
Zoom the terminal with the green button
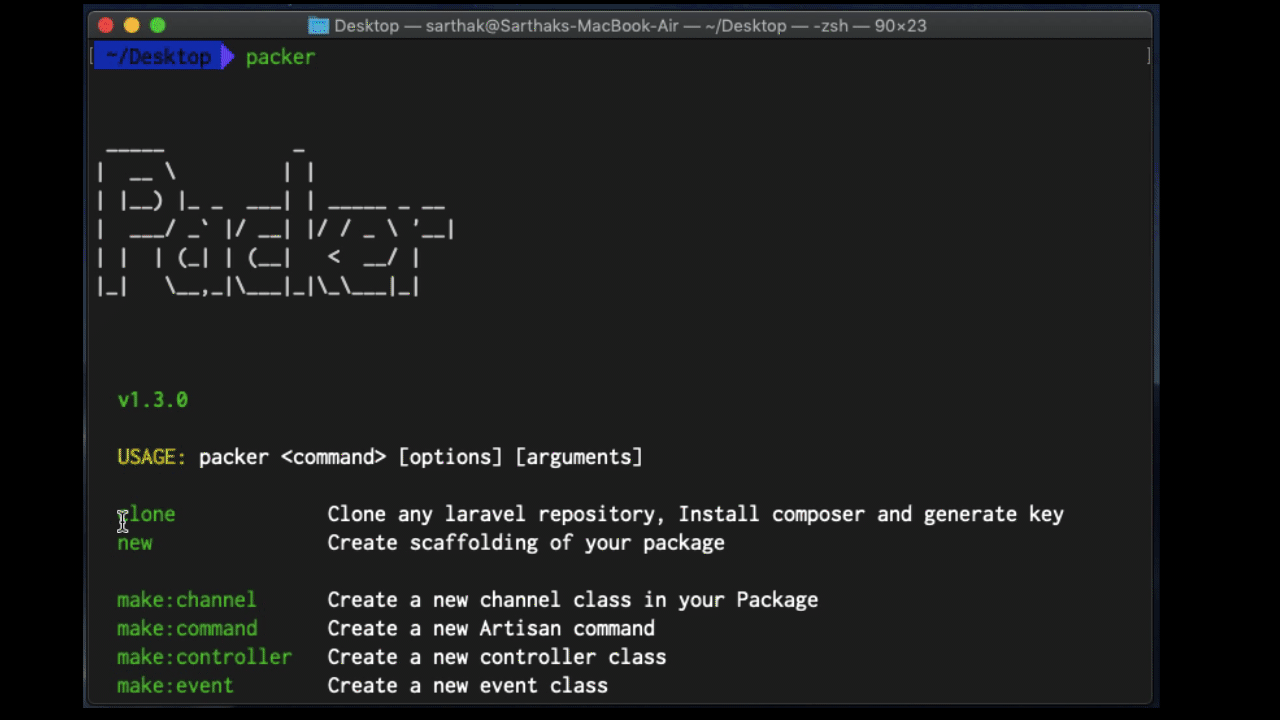click(157, 25)
